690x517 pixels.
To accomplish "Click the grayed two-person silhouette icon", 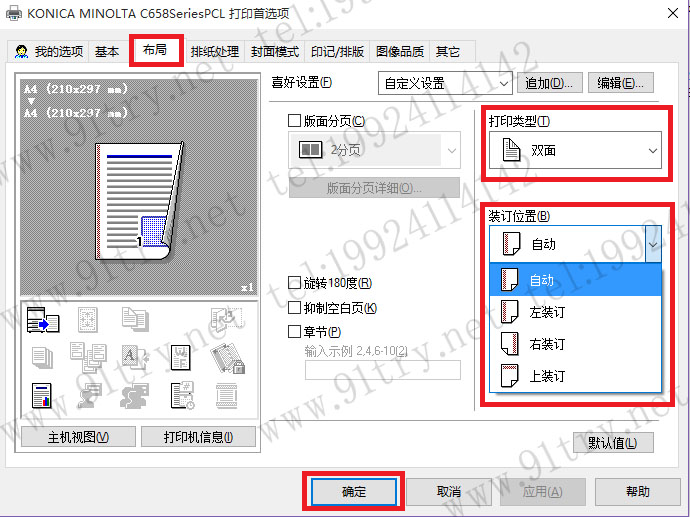I will point(135,395).
